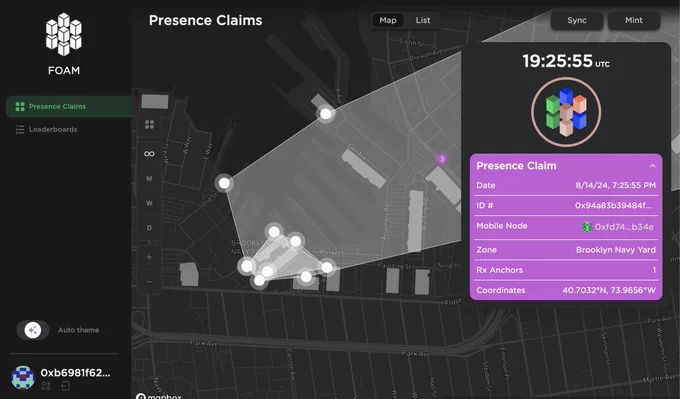
Task: Zoom out the map with minus button
Action: tap(149, 281)
